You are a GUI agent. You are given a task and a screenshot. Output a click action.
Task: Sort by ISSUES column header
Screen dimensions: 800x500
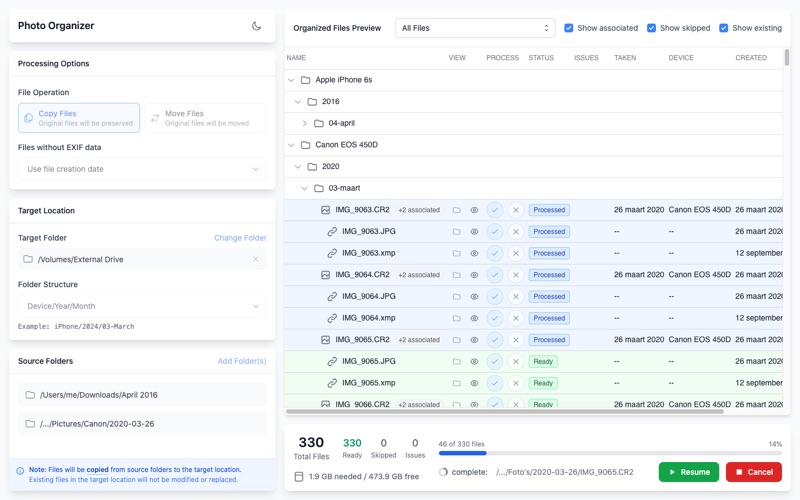pos(586,58)
